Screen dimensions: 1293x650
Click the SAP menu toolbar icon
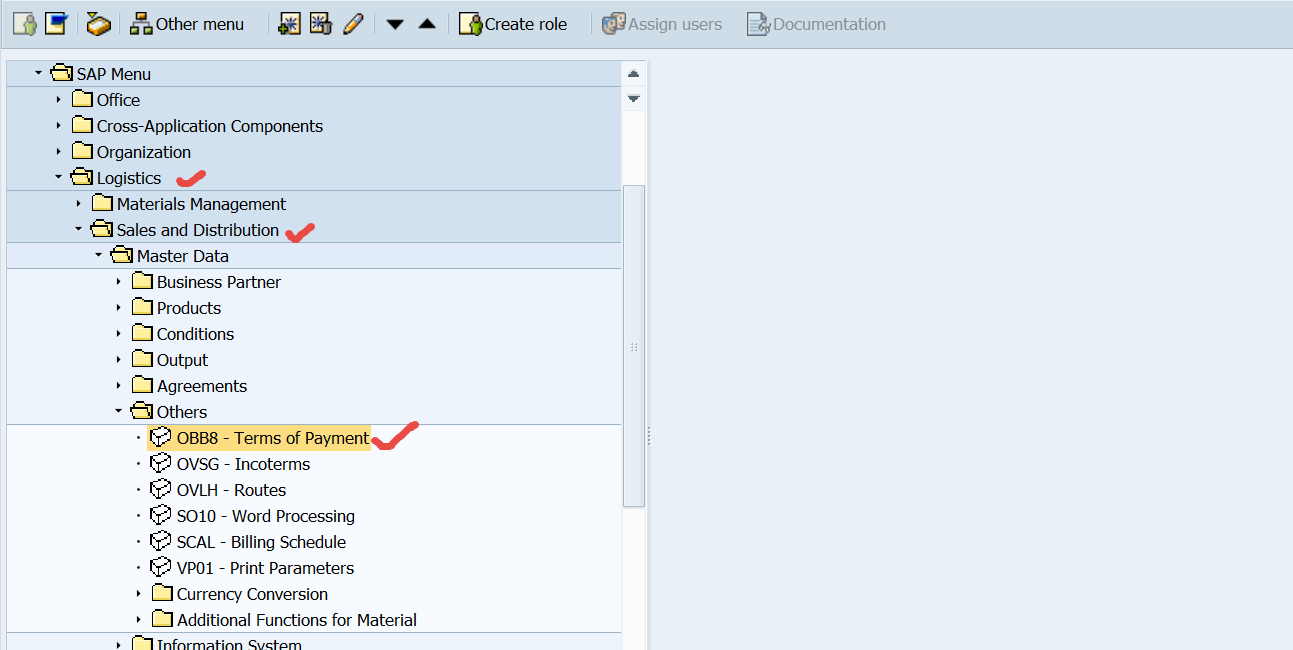pos(56,23)
